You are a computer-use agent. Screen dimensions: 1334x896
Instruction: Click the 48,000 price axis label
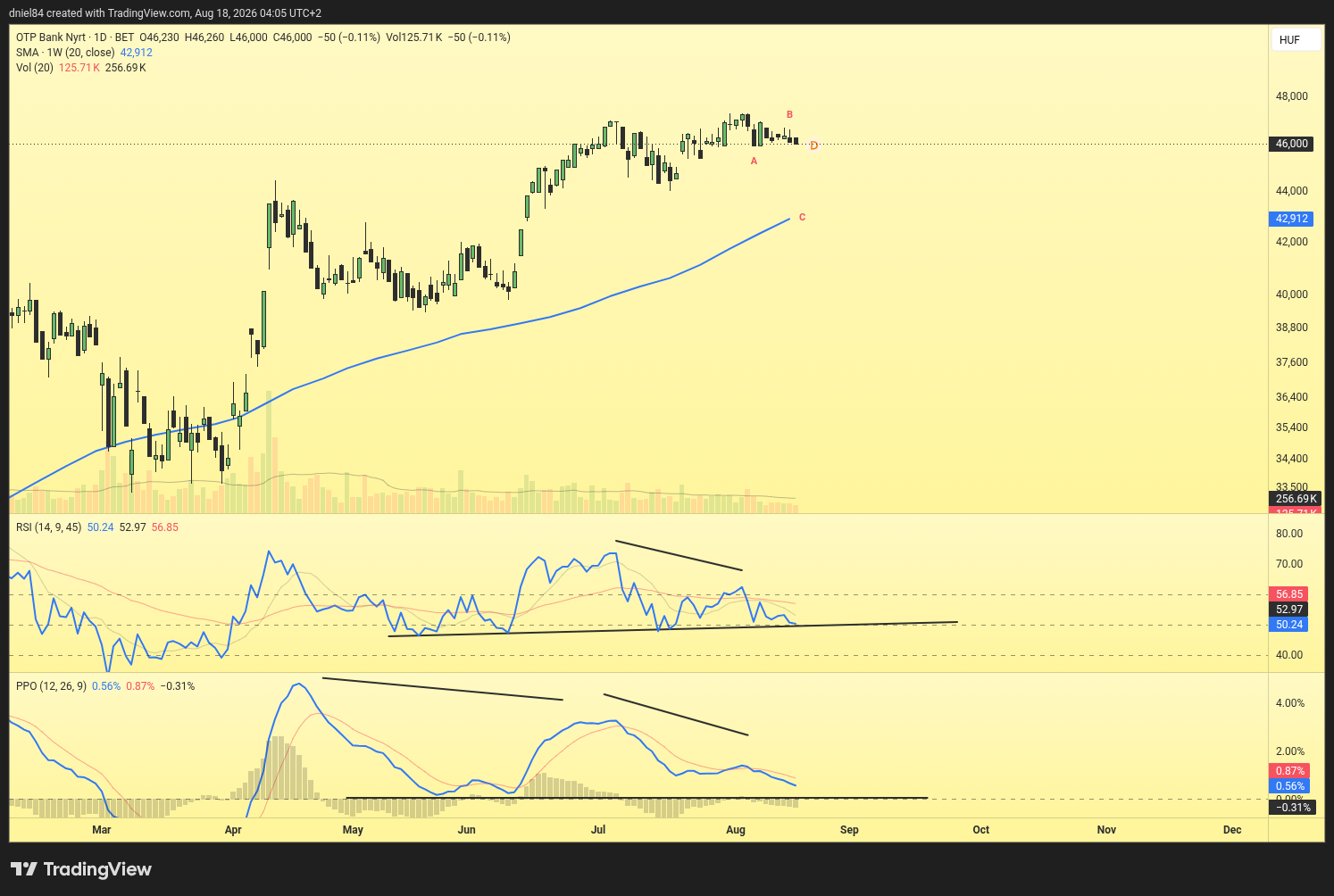(x=1291, y=96)
